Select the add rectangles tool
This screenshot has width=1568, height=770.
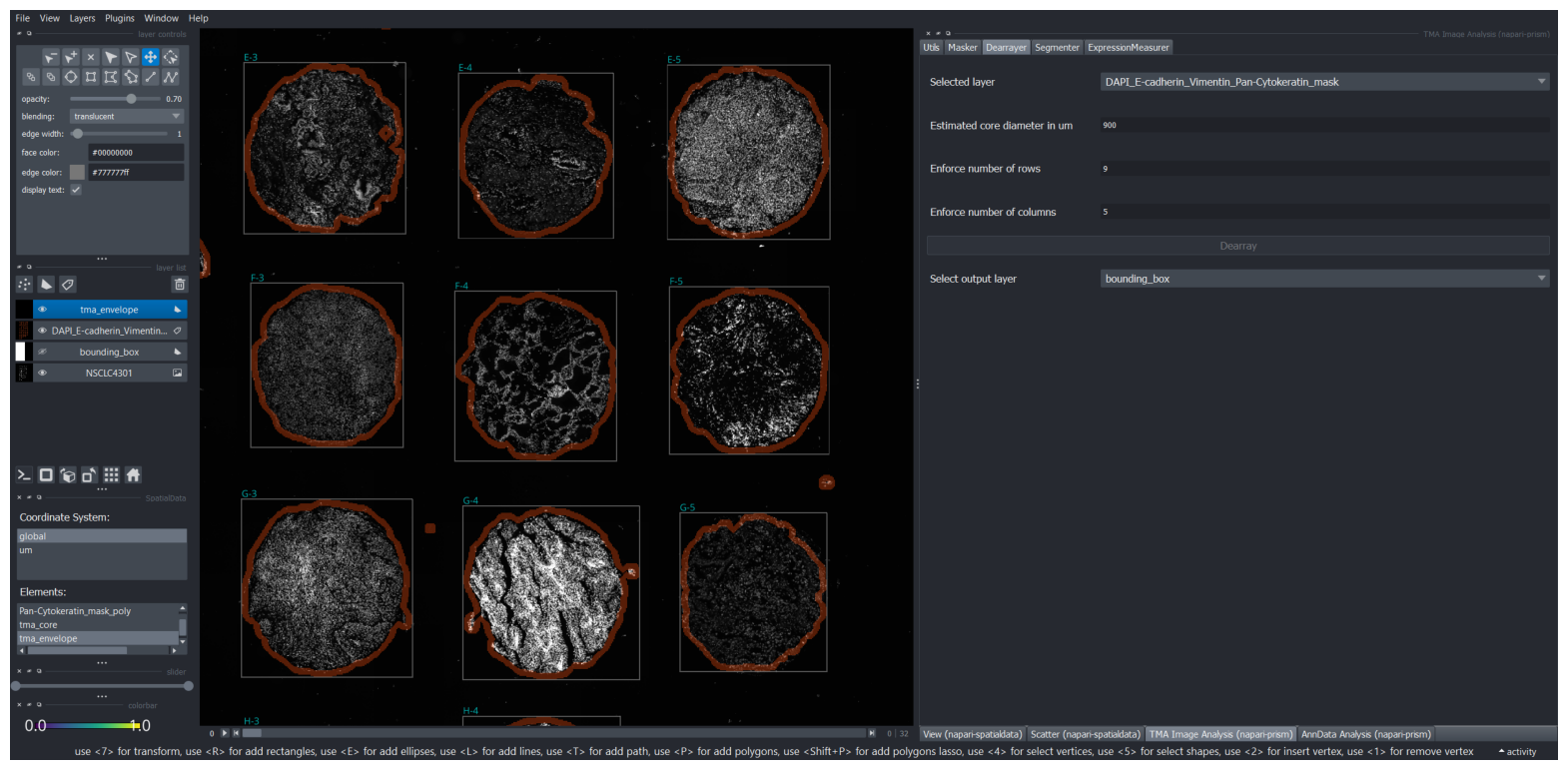[x=91, y=77]
